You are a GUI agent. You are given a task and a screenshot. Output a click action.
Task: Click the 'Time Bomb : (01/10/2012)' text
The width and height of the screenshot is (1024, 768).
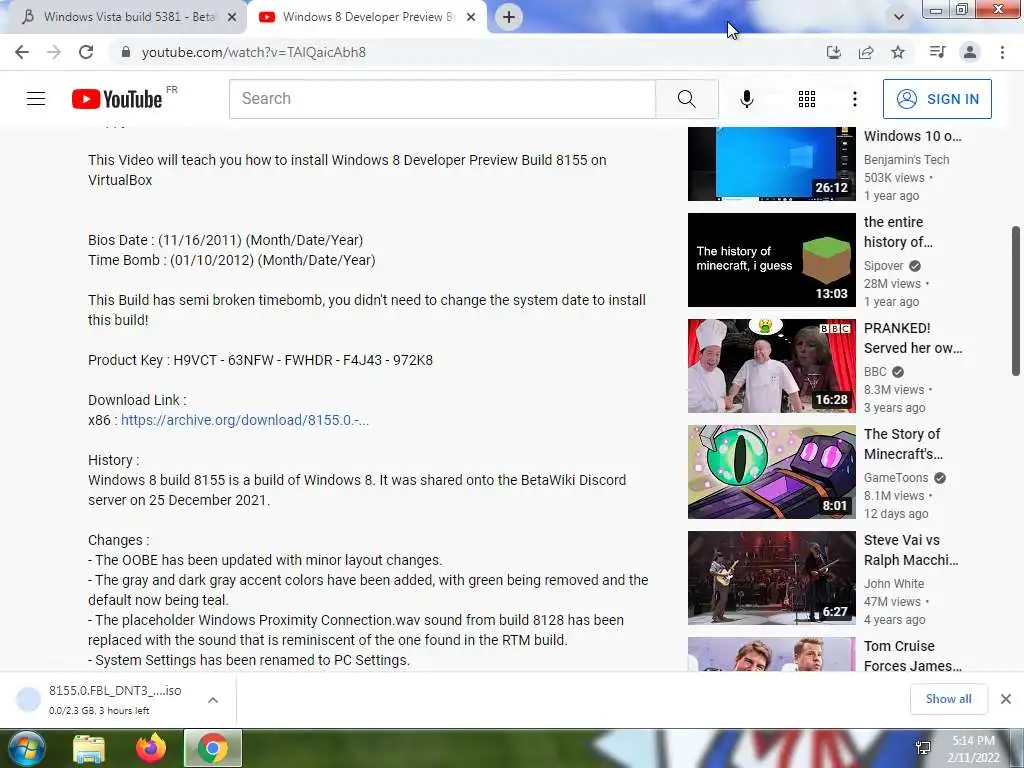[x=171, y=260]
